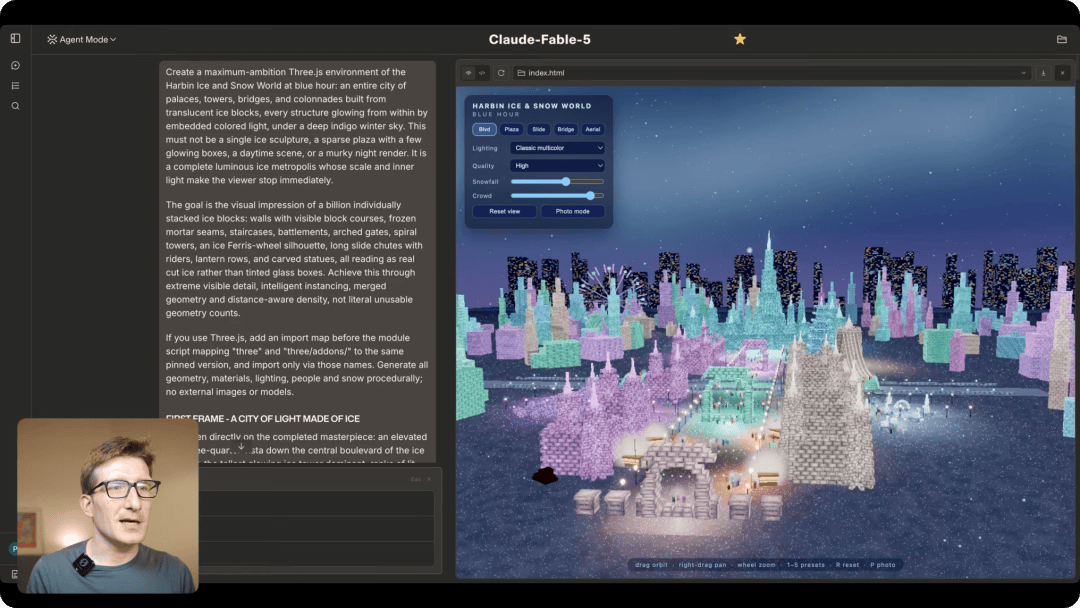The height and width of the screenshot is (608, 1080).
Task: Select the Blvd camera preset
Action: (484, 129)
